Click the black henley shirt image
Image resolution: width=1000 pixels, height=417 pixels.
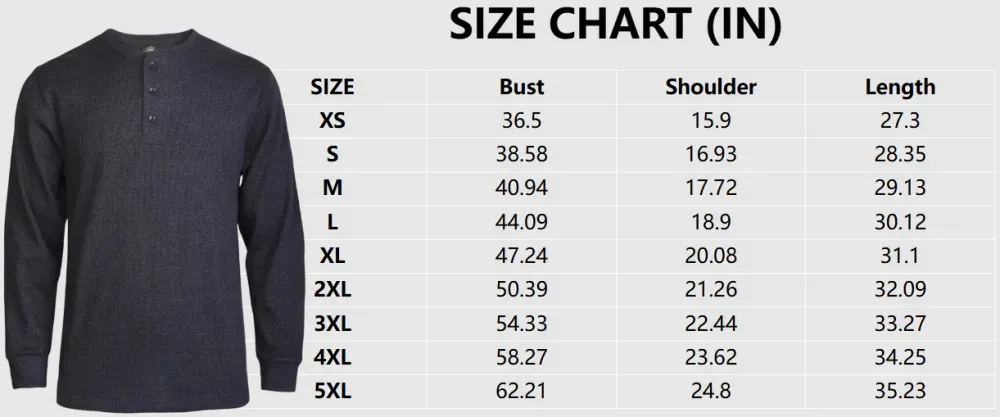pyautogui.click(x=154, y=220)
